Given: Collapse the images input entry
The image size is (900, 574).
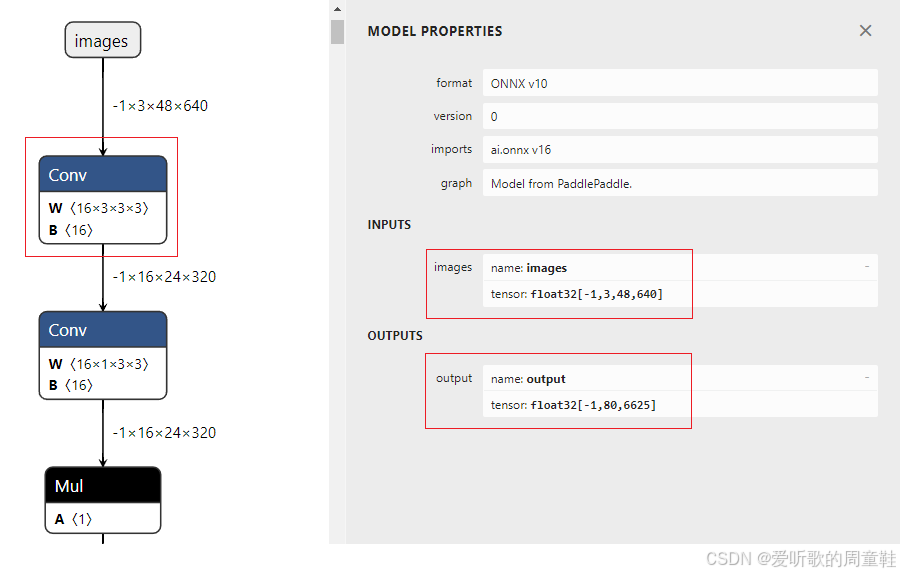Looking at the screenshot, I should [867, 266].
